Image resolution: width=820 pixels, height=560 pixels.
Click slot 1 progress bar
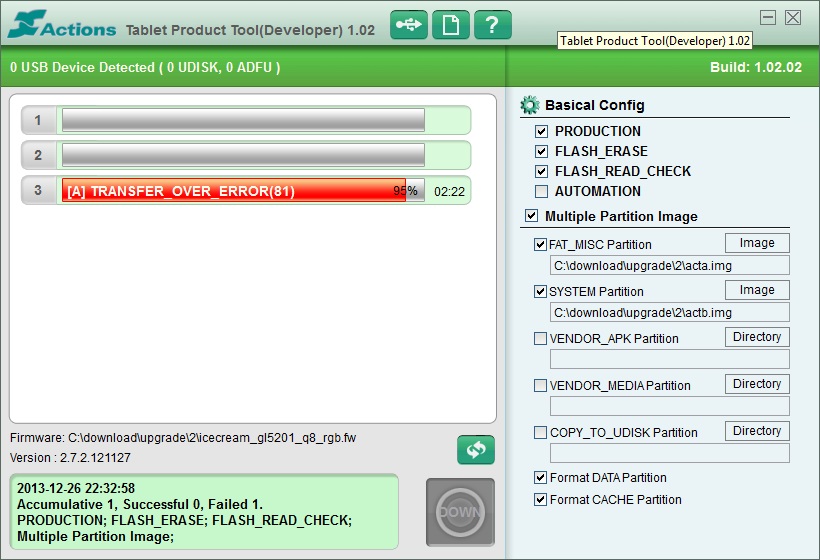point(243,120)
